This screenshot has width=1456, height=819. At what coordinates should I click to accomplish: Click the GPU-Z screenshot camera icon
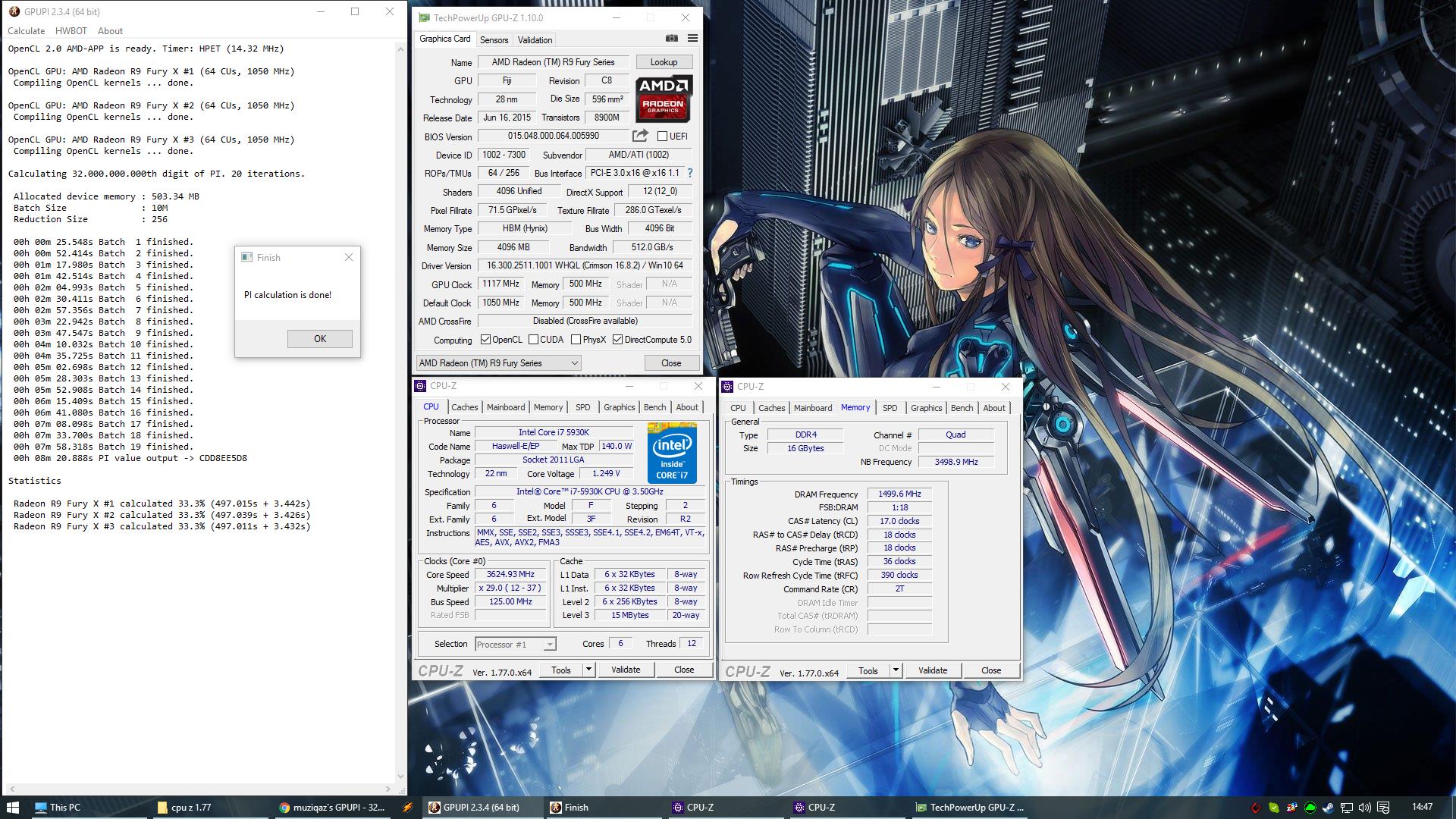tap(671, 38)
